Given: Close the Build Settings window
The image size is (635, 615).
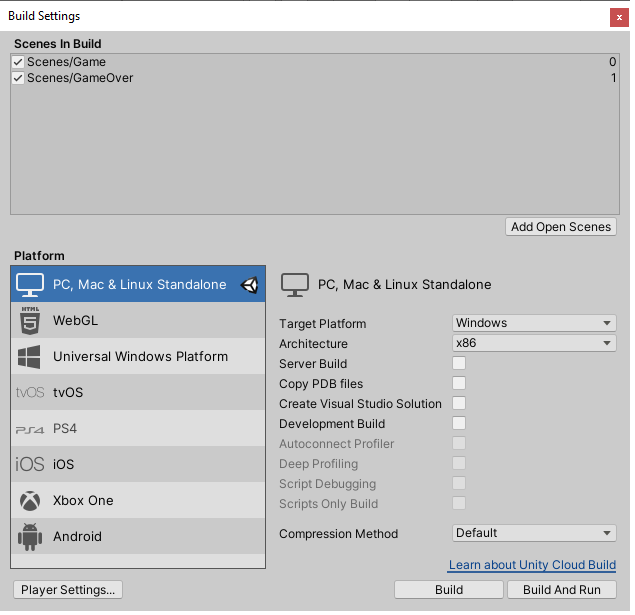Looking at the screenshot, I should tap(619, 17).
